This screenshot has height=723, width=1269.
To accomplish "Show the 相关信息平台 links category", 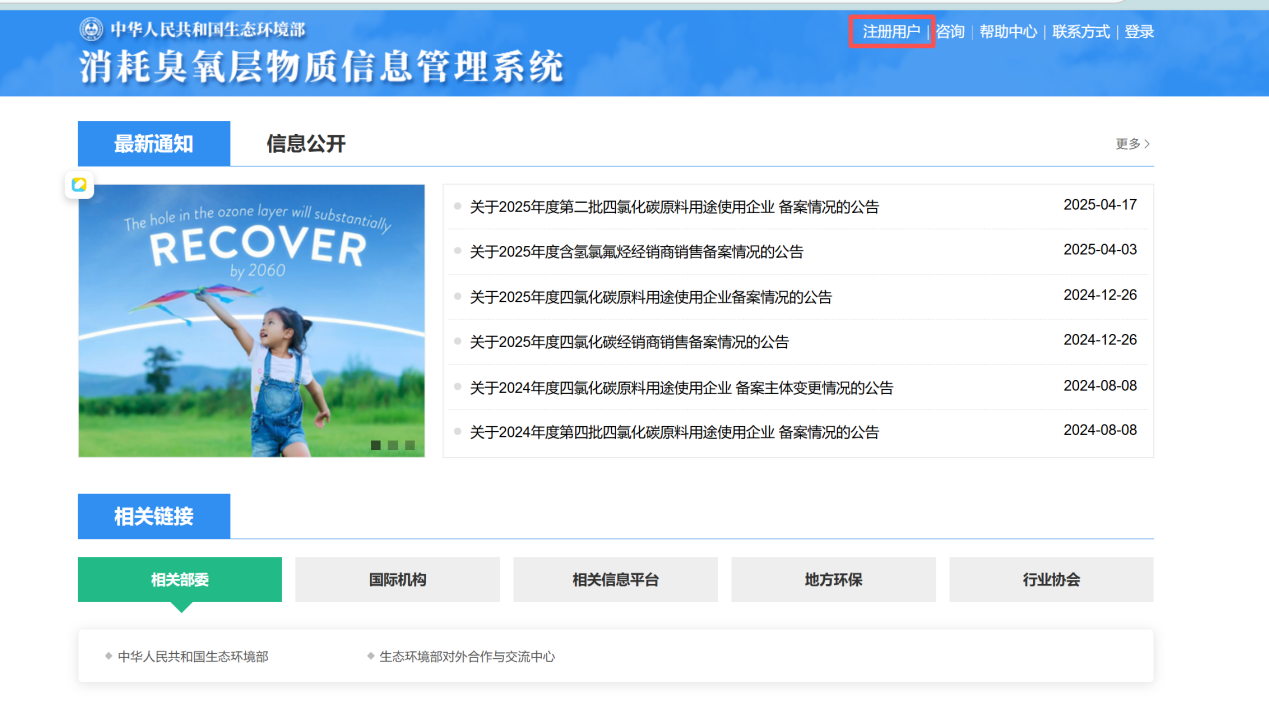I will coord(615,580).
